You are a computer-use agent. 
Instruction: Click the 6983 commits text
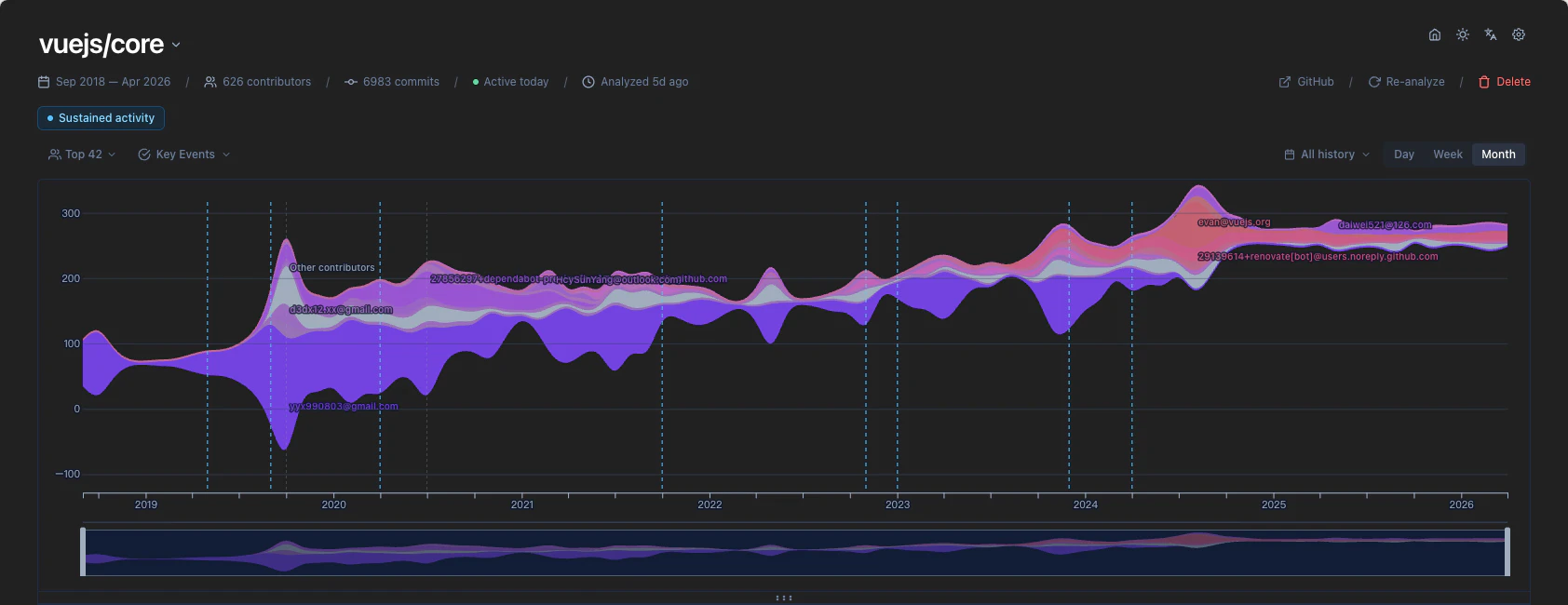(x=401, y=82)
